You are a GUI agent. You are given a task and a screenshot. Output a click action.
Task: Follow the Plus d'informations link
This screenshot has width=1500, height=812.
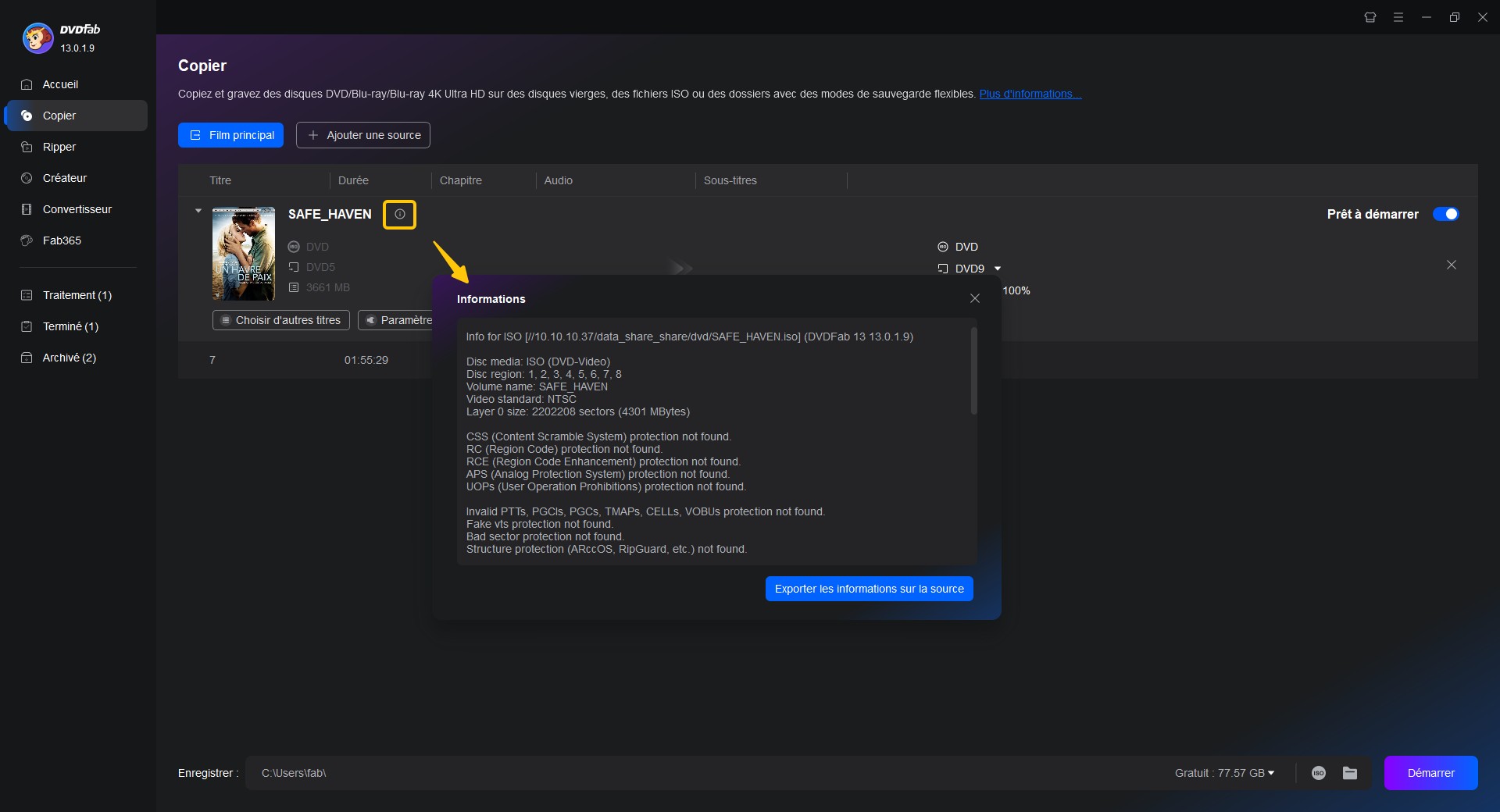click(x=1030, y=94)
